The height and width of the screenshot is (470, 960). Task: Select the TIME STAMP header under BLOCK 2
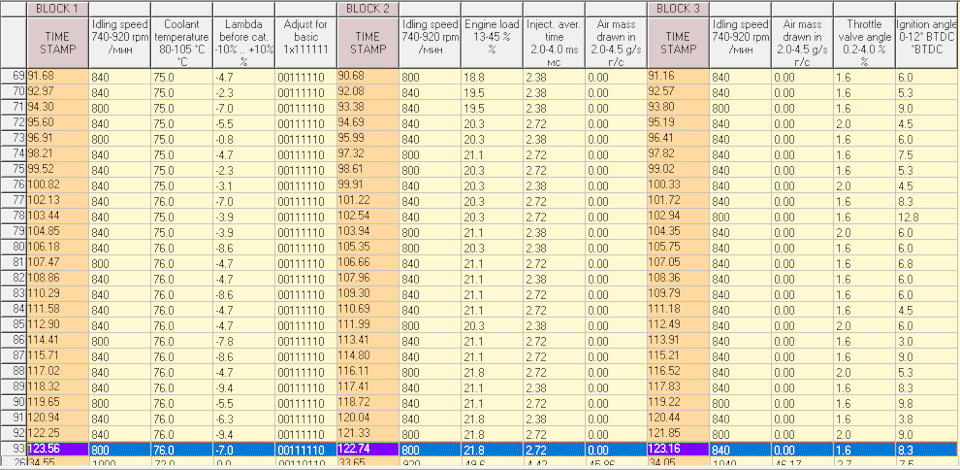[367, 43]
